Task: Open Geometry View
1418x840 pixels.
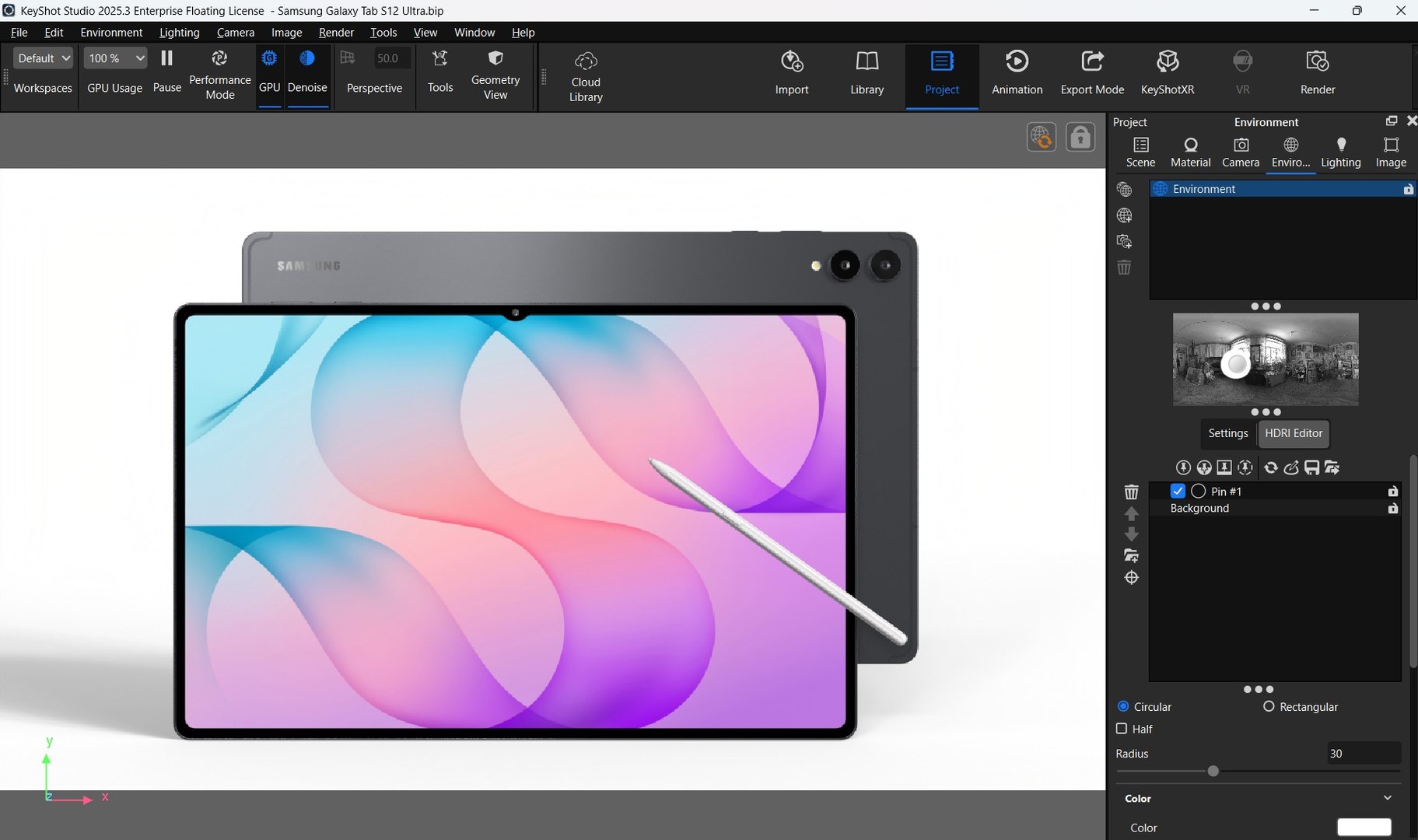Action: click(495, 75)
